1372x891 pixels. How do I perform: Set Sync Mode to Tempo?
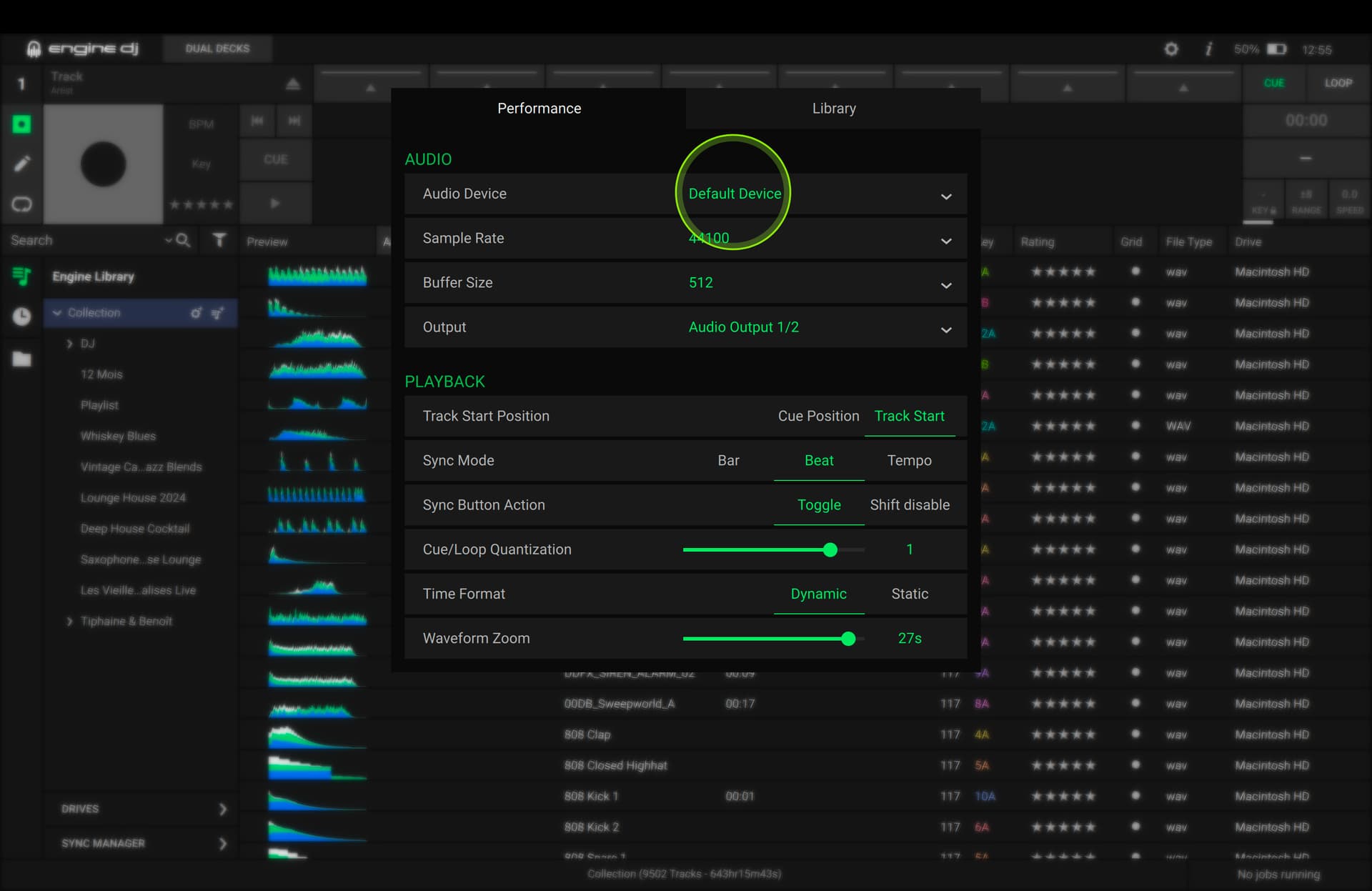click(x=909, y=461)
